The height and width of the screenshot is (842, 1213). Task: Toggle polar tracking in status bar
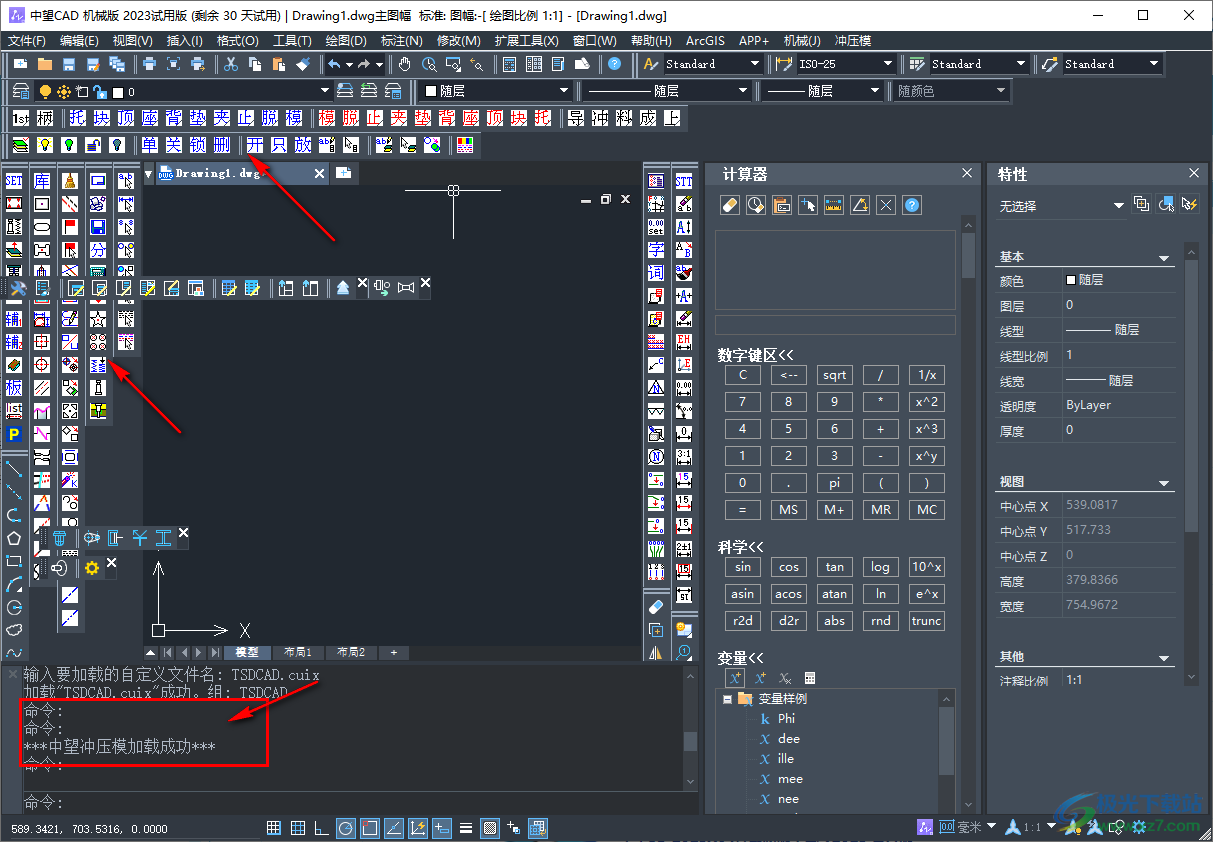click(345, 828)
